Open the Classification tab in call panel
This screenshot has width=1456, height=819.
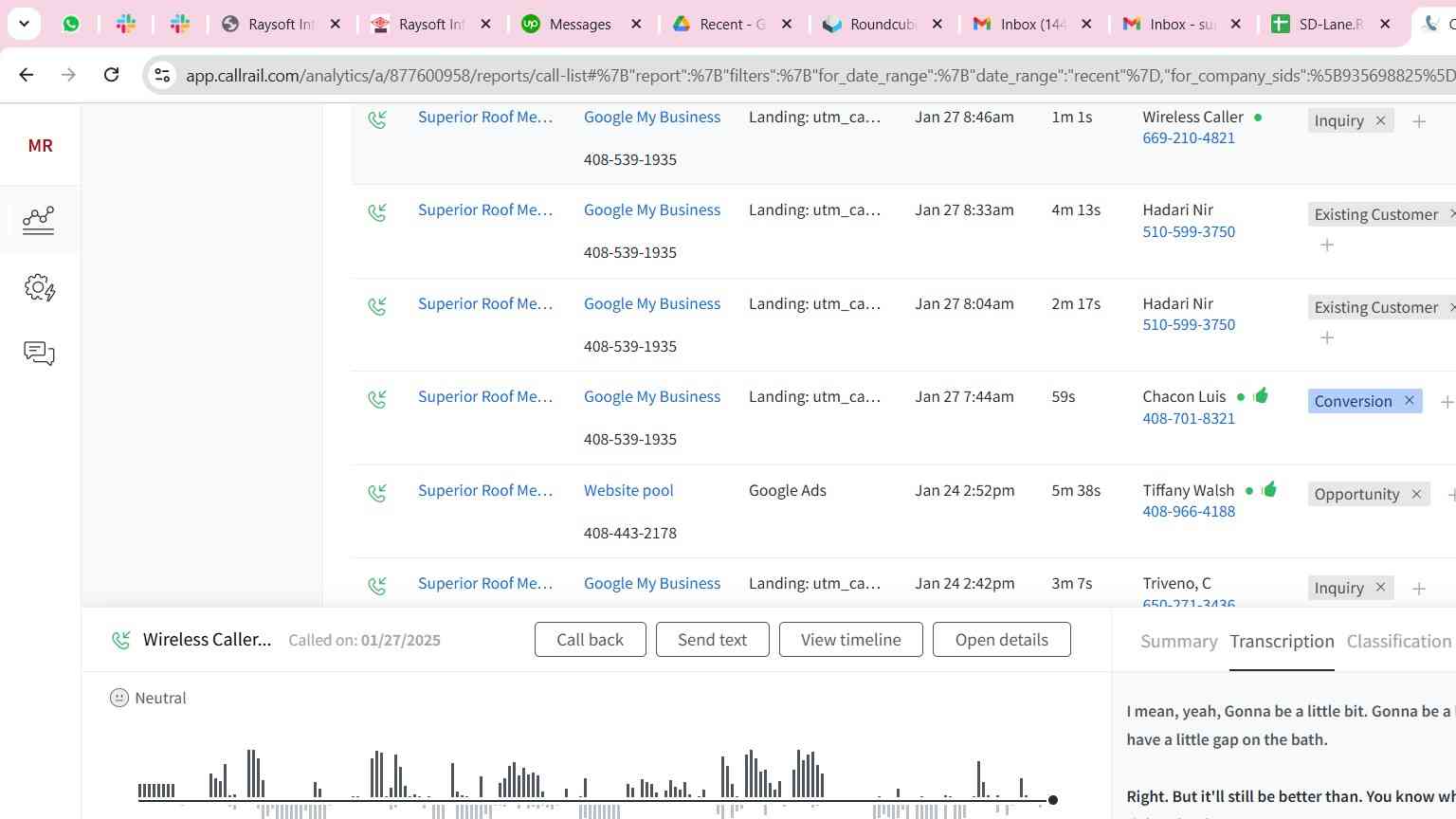pyautogui.click(x=1399, y=641)
